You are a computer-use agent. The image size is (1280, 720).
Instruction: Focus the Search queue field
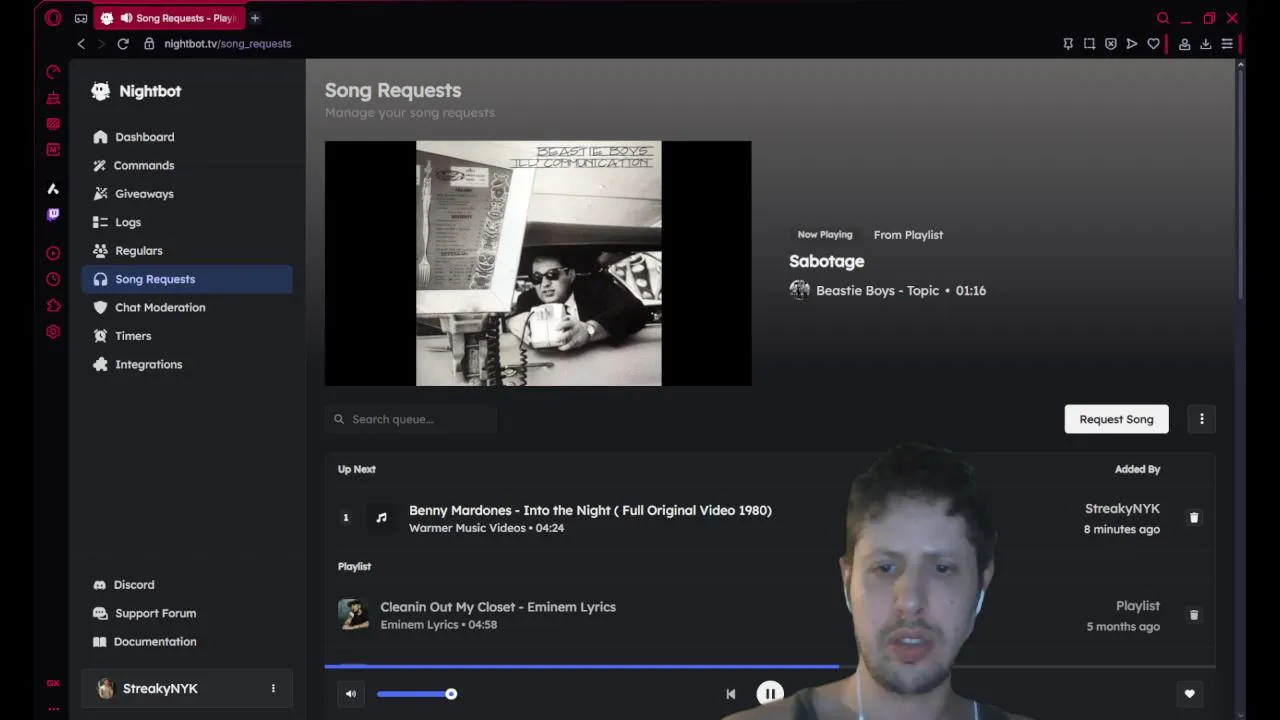pos(411,419)
